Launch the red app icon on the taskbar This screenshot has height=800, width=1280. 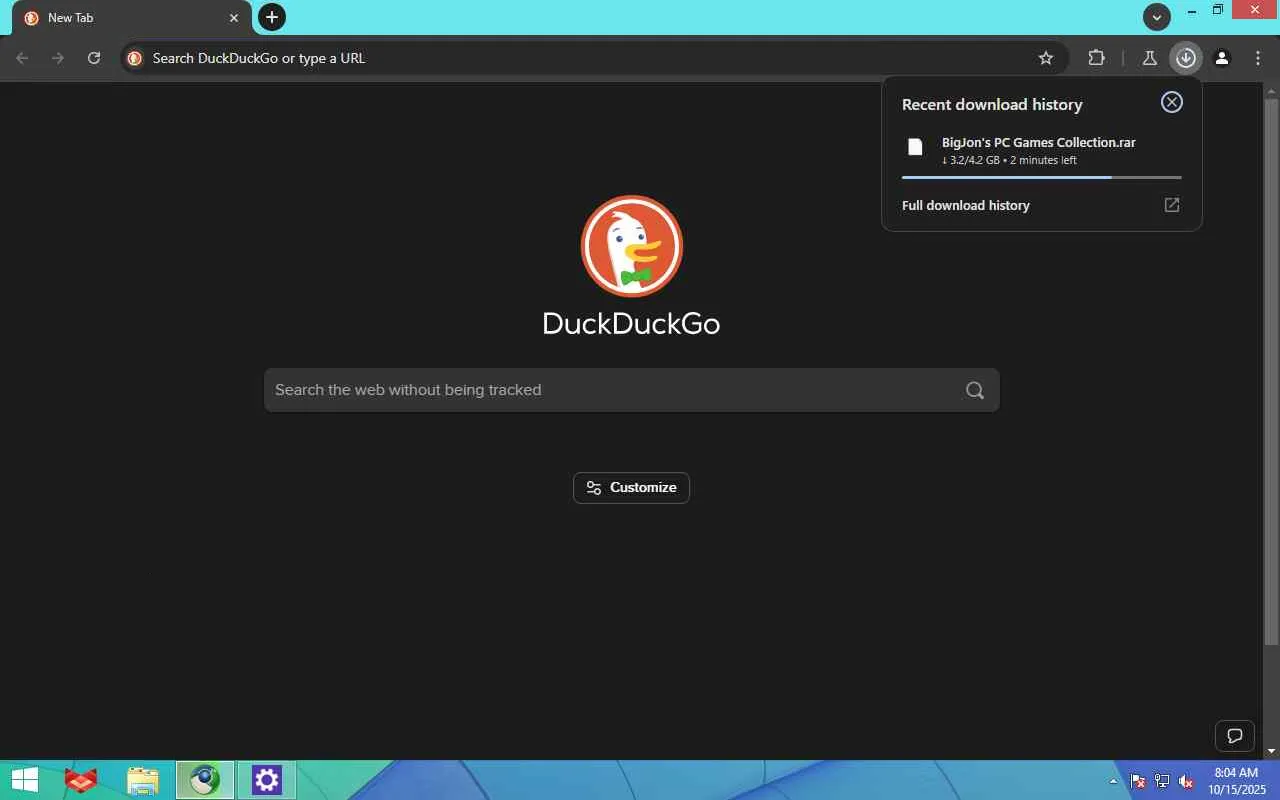[81, 780]
